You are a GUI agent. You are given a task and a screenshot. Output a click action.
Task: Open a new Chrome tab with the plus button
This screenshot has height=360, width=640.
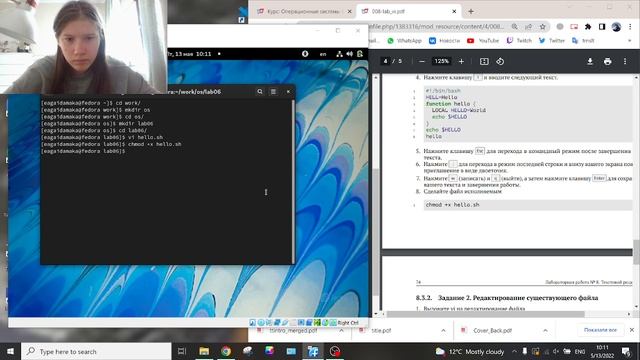pos(471,11)
